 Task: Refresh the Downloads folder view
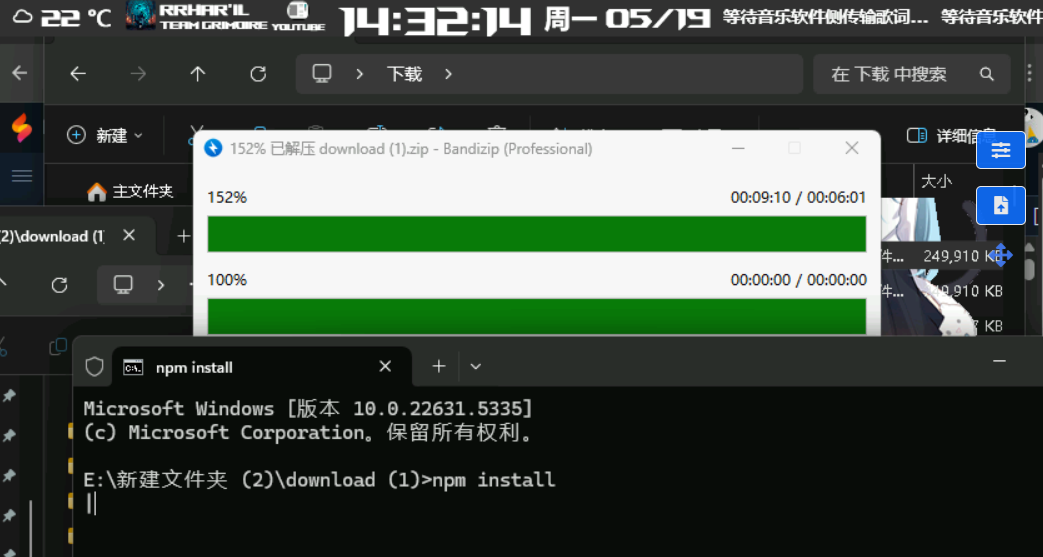pos(258,74)
